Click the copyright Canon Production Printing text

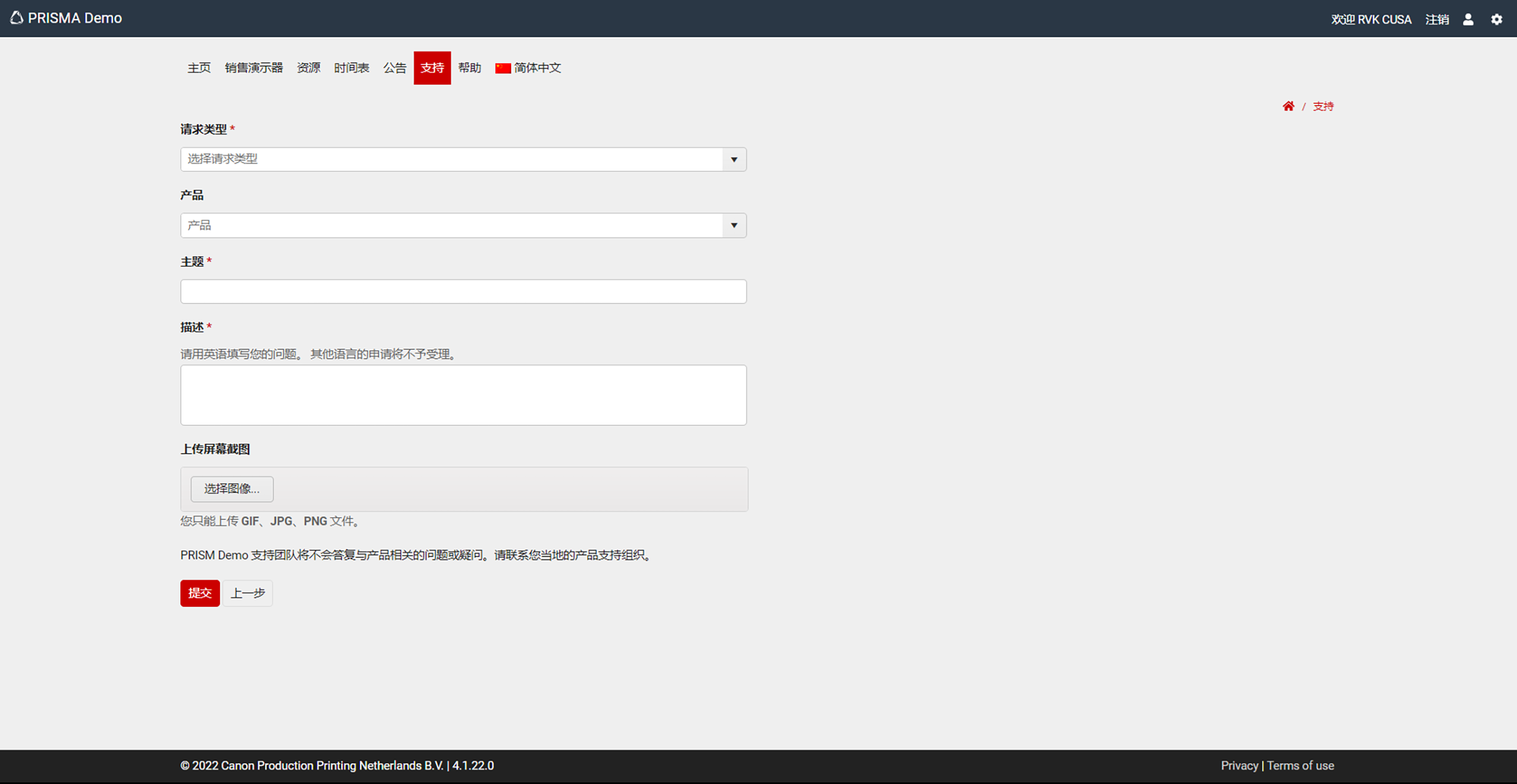coord(337,765)
